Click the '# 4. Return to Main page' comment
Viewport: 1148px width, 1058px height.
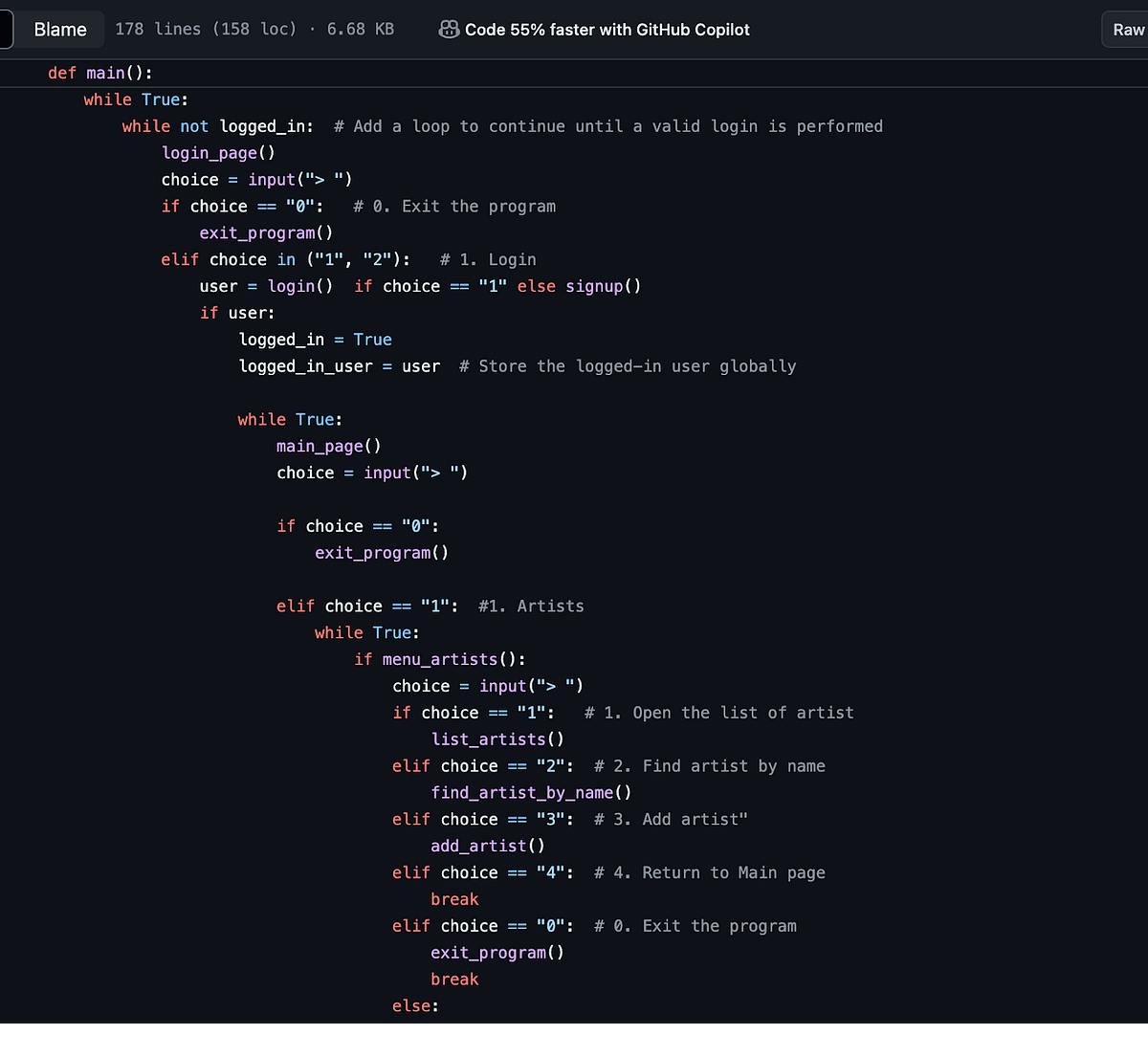pos(710,873)
